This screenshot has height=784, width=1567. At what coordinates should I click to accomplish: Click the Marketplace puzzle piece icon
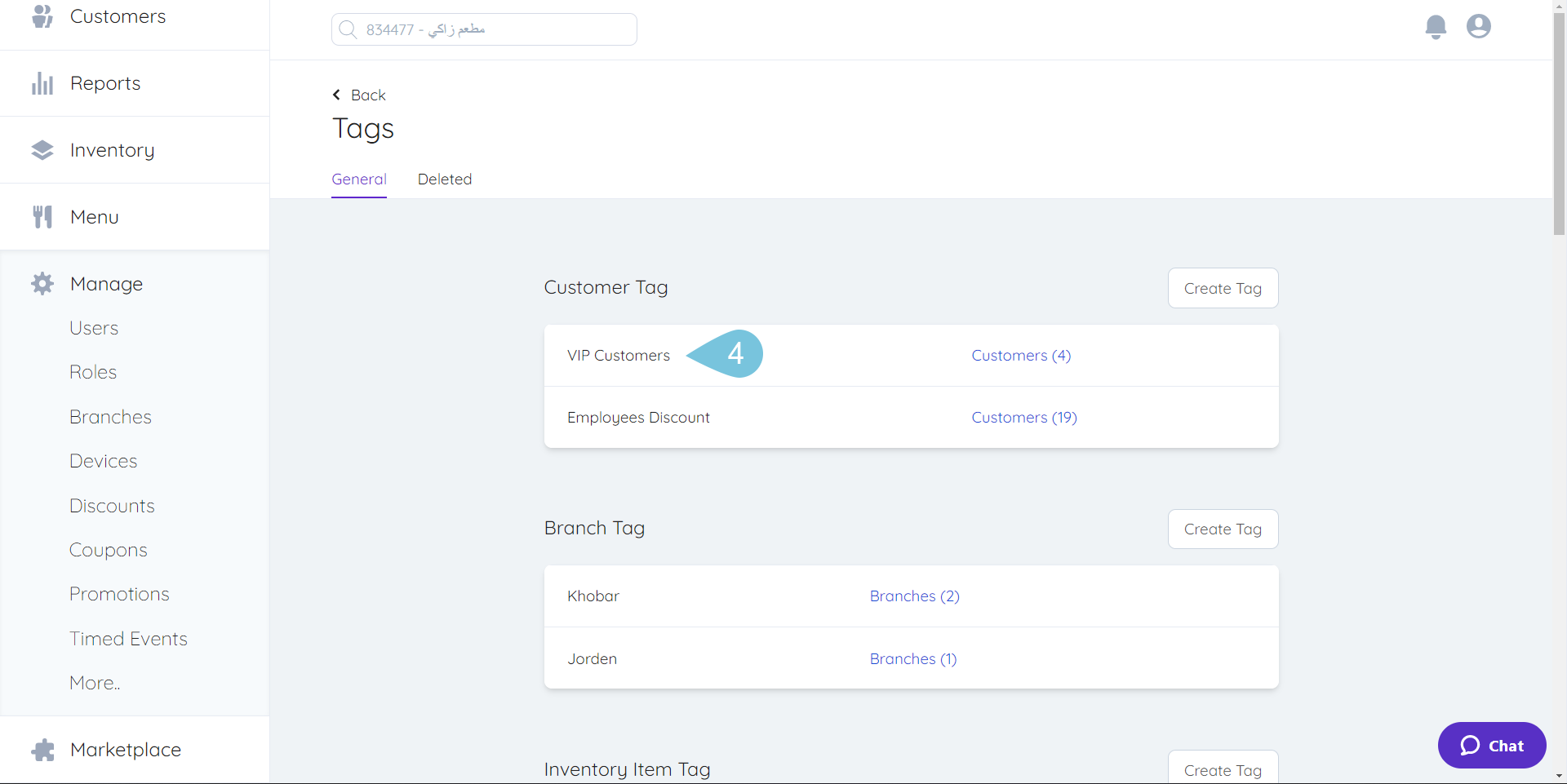[42, 750]
